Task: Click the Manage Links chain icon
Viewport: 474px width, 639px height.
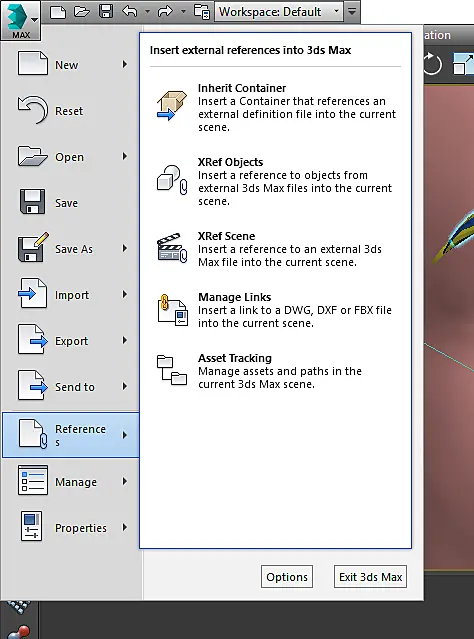Action: [x=172, y=310]
